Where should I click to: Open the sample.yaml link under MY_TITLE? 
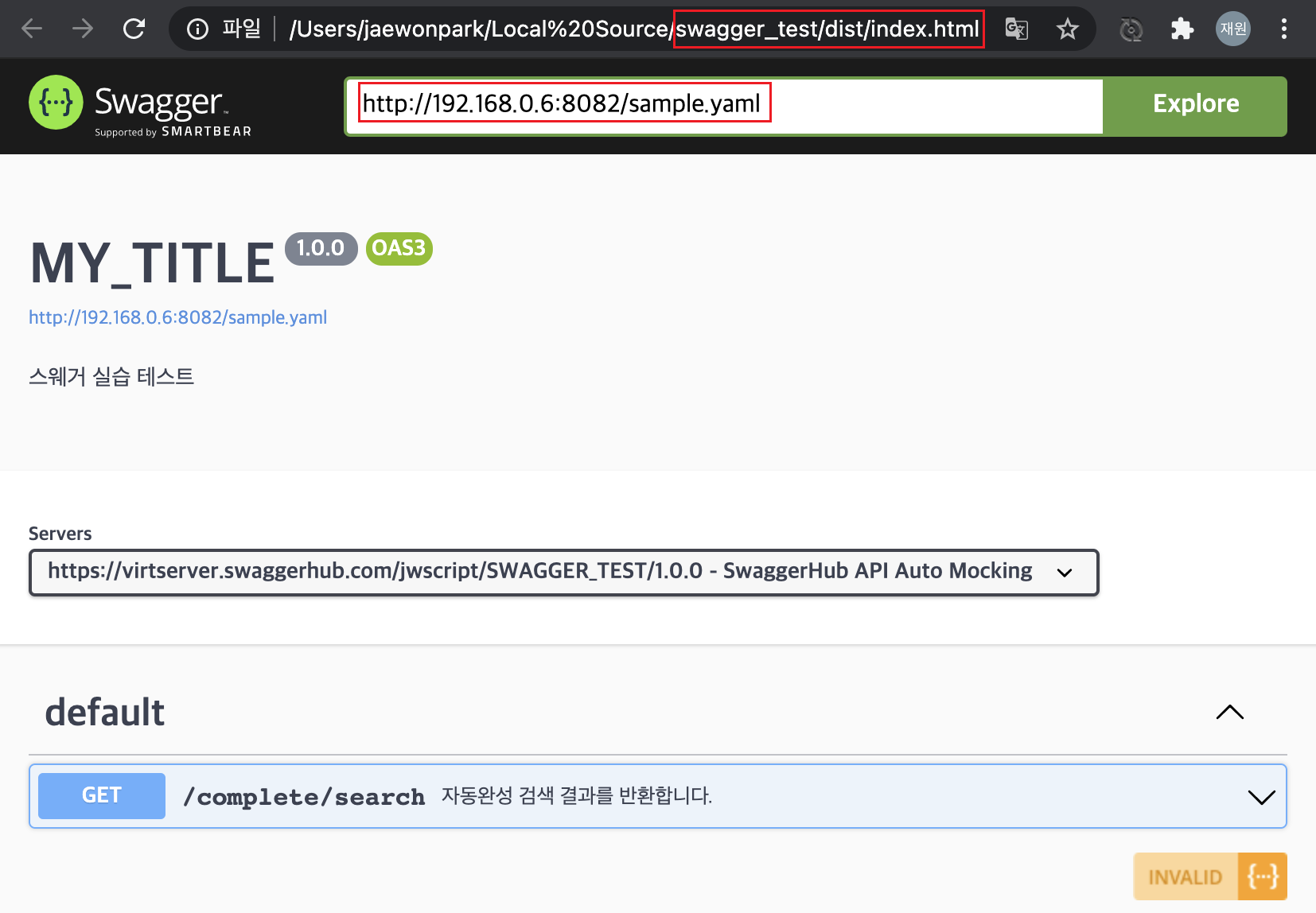[x=177, y=317]
